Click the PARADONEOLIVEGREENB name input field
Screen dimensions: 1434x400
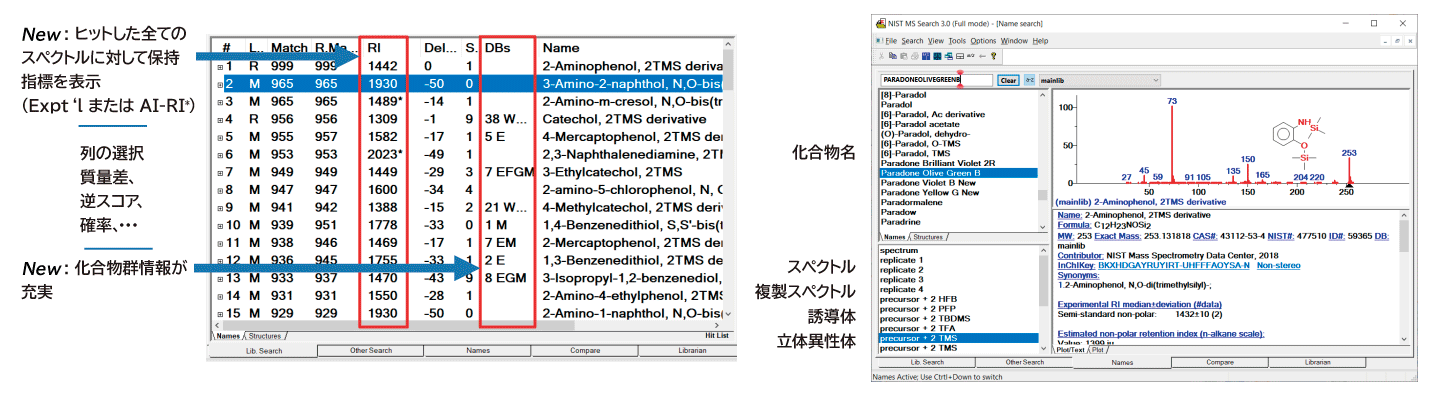pyautogui.click(x=936, y=80)
